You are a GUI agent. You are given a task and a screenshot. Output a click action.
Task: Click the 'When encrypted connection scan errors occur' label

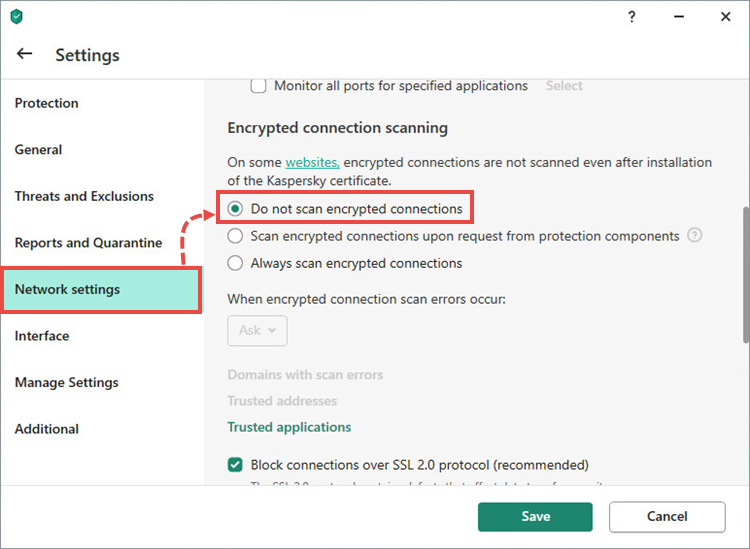[x=366, y=299]
